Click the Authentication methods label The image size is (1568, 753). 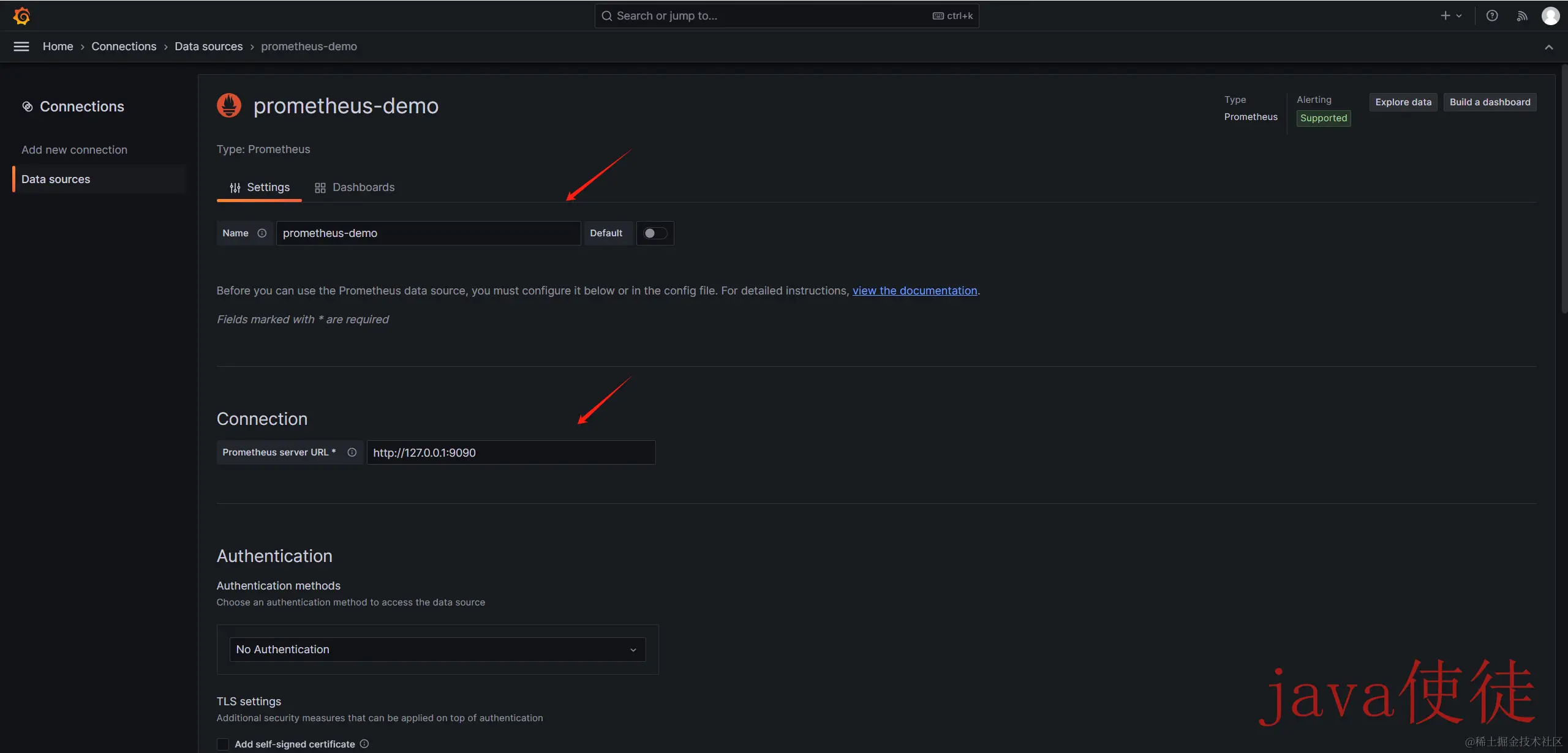278,586
